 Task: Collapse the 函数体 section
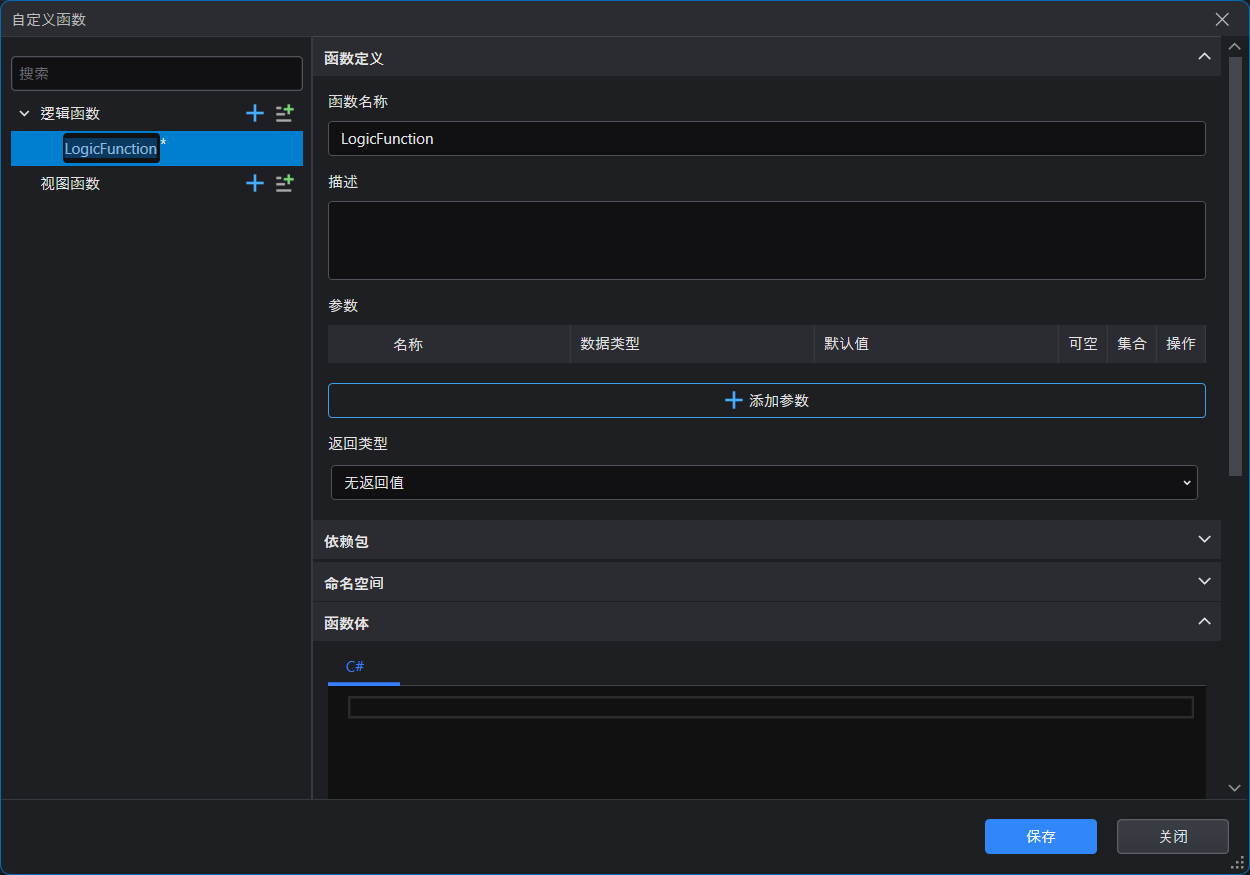(x=1204, y=622)
